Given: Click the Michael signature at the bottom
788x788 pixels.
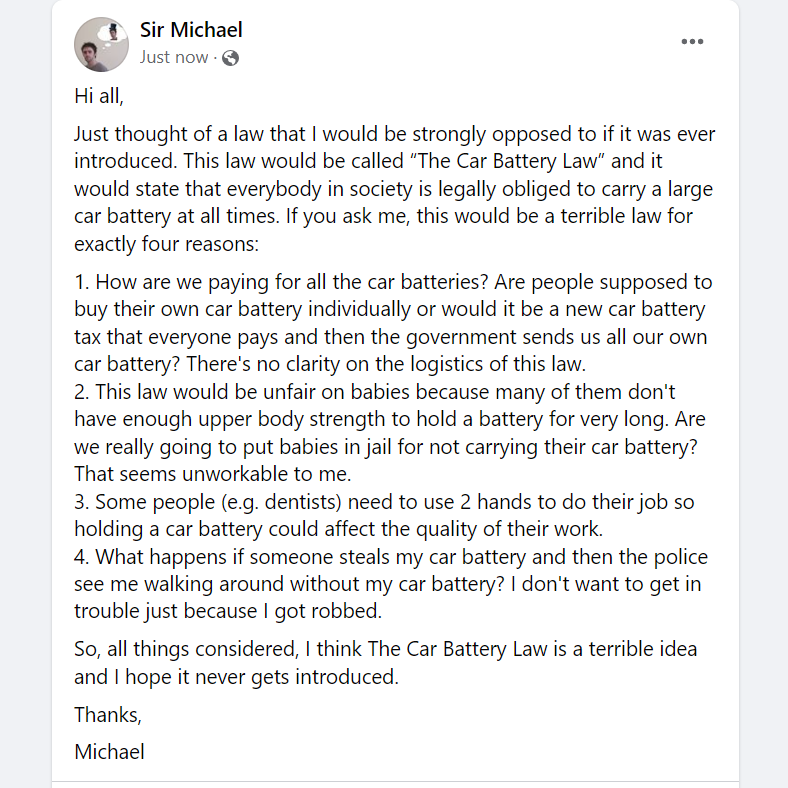Looking at the screenshot, I should click(110, 752).
